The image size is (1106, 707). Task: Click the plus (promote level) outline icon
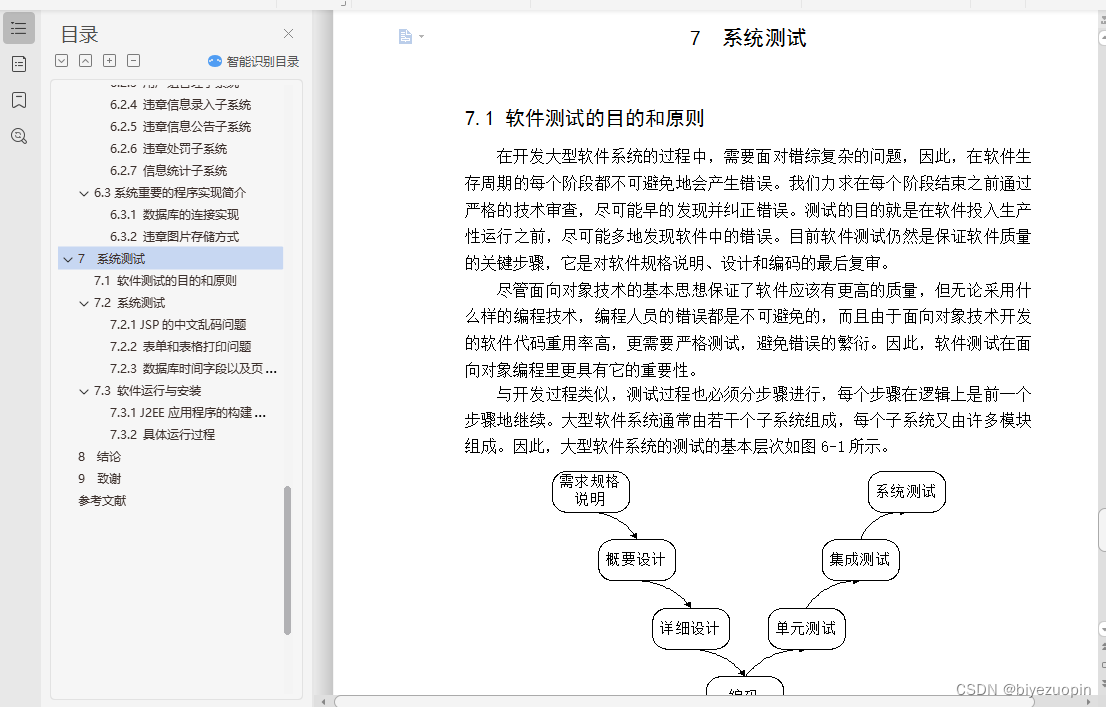[109, 61]
